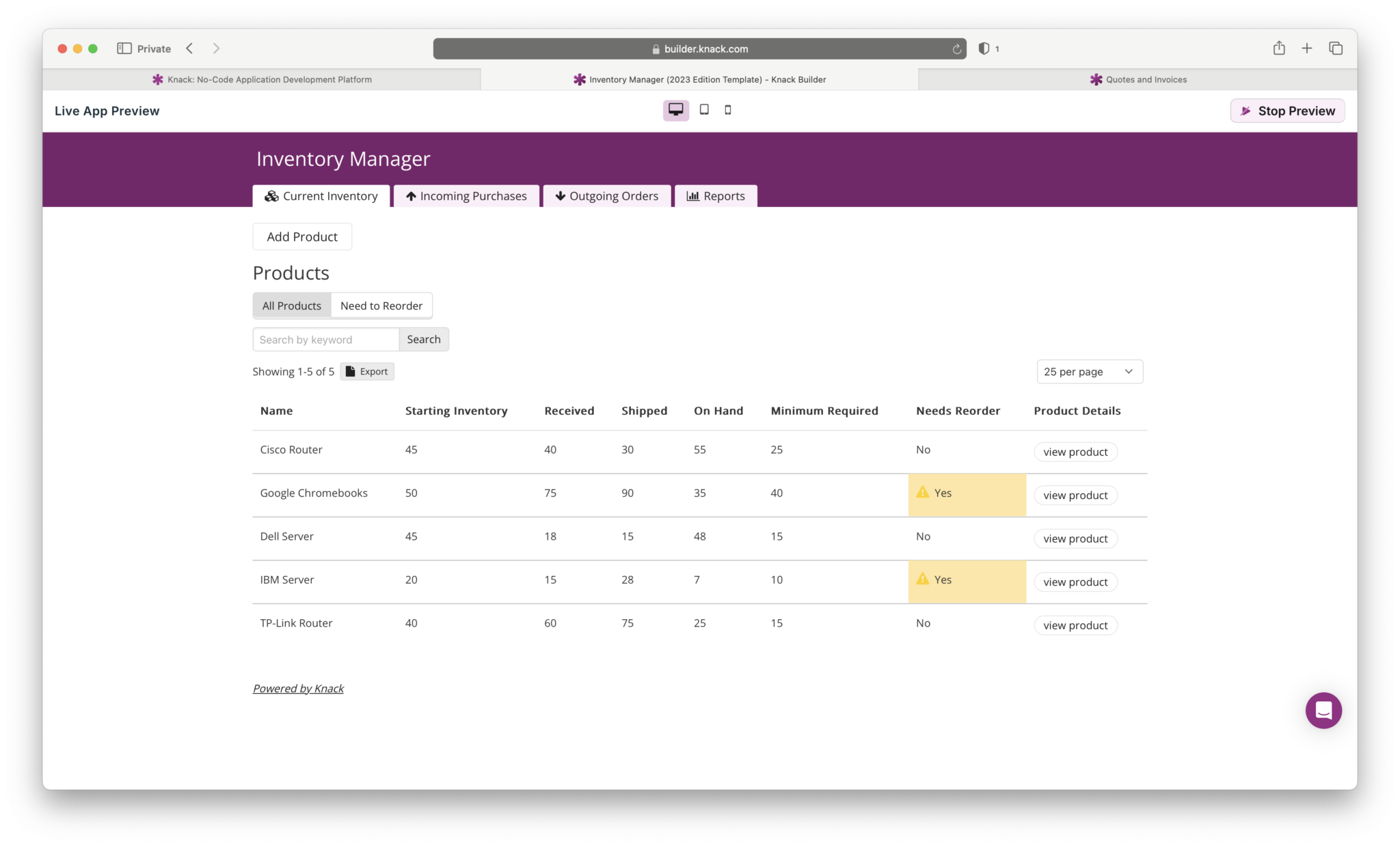Click Stop Preview button
The image size is (1400, 846).
click(1287, 111)
